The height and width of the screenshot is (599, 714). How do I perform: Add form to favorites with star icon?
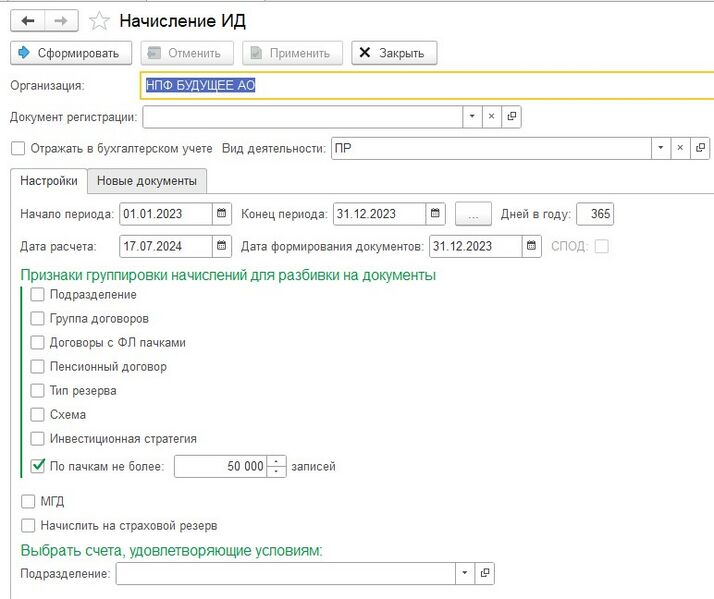click(99, 20)
